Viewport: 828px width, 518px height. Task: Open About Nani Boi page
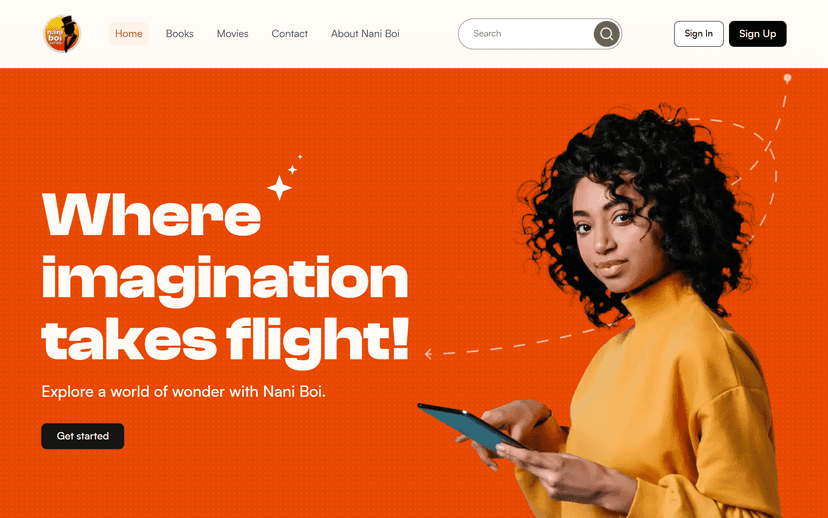[x=365, y=34]
